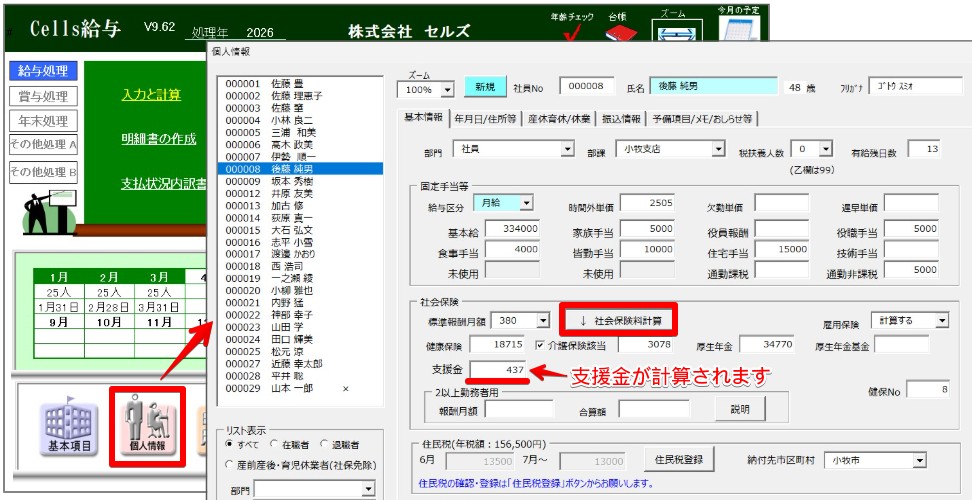This screenshot has height=500, width=972.
Task: Click the 10月 header in calendar table
Action: pyautogui.click(x=108, y=322)
